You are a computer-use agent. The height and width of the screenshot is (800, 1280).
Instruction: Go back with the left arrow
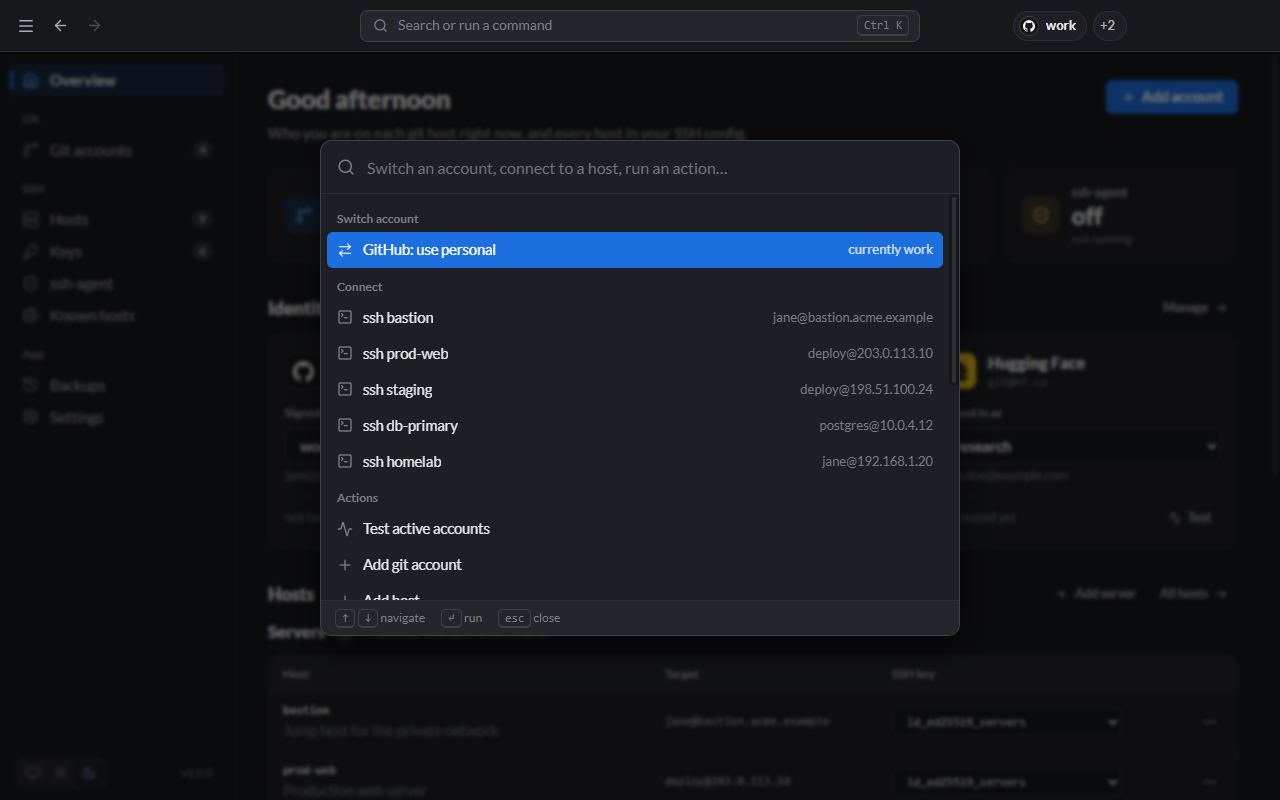click(x=61, y=26)
